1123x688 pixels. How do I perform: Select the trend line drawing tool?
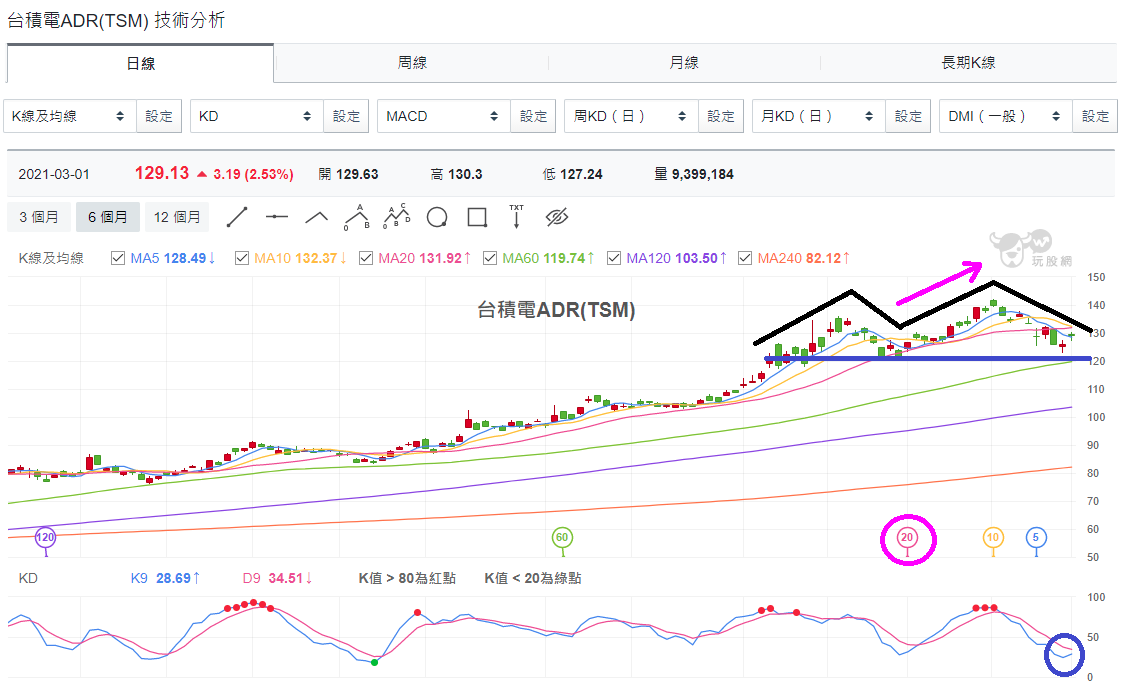[236, 217]
